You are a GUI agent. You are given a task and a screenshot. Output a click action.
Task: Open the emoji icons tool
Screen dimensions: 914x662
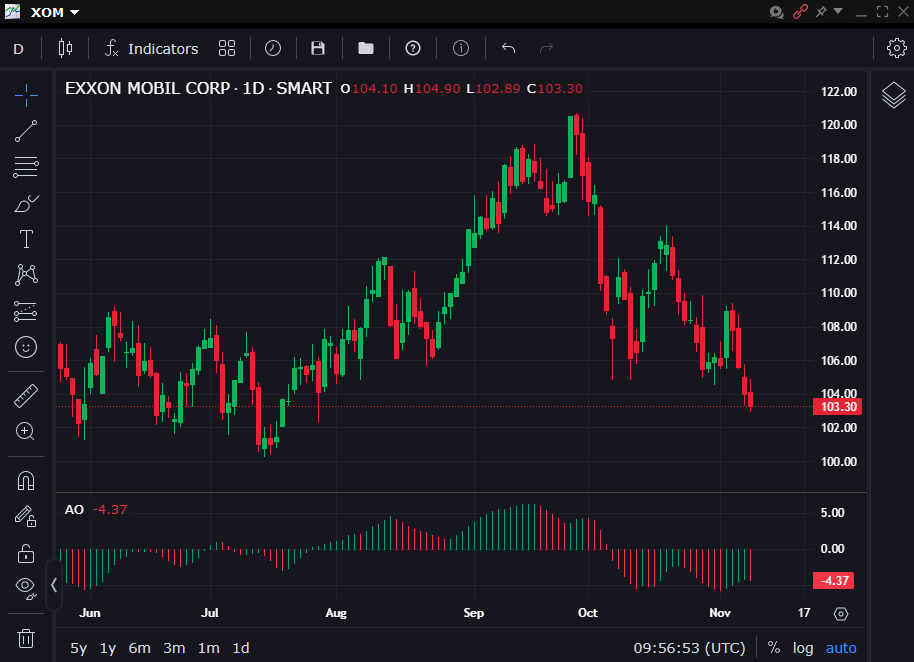tap(26, 347)
